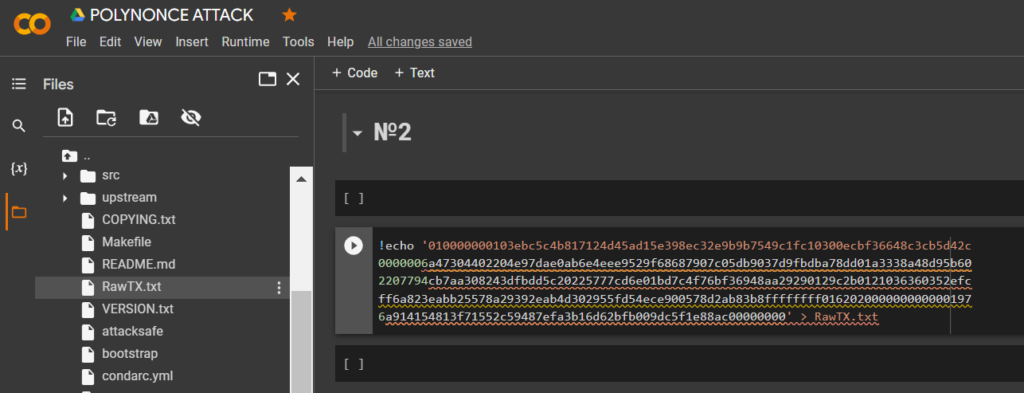1024x393 pixels.
Task: Click the Mount Drive icon
Action: coord(148,118)
